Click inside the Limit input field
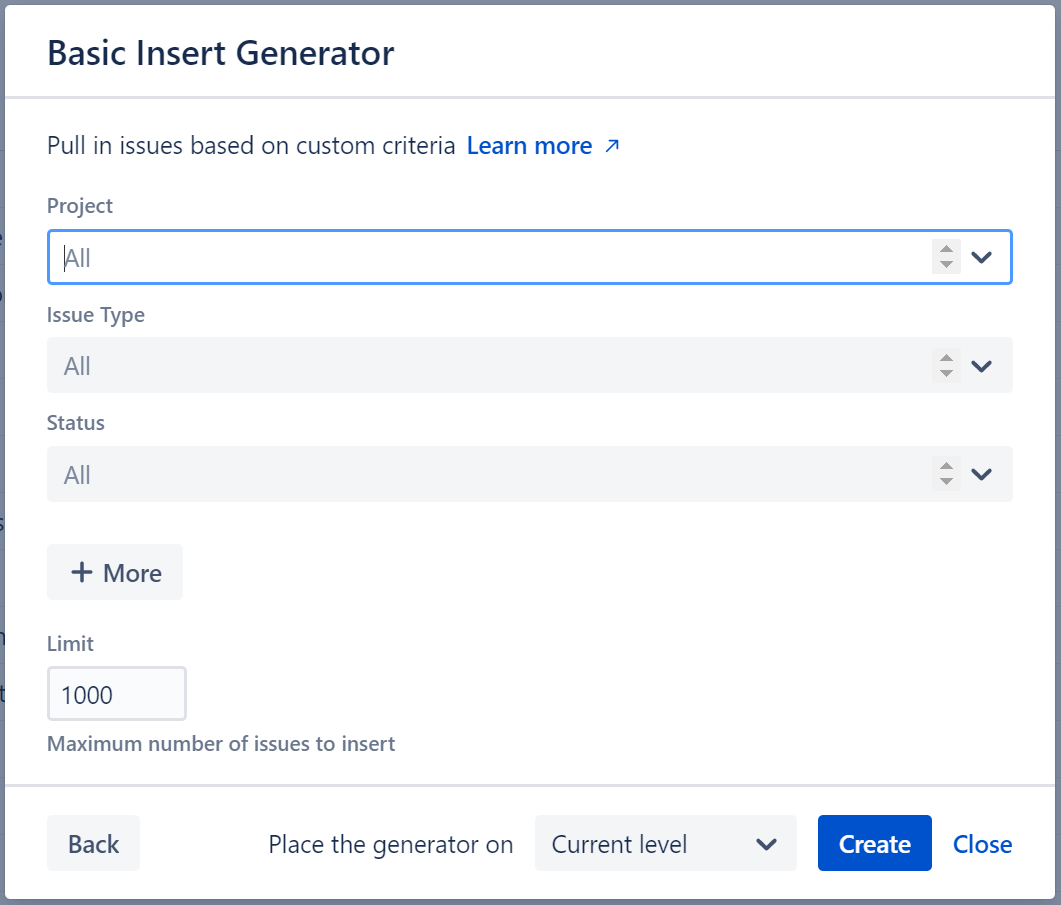The width and height of the screenshot is (1061, 905). click(116, 693)
